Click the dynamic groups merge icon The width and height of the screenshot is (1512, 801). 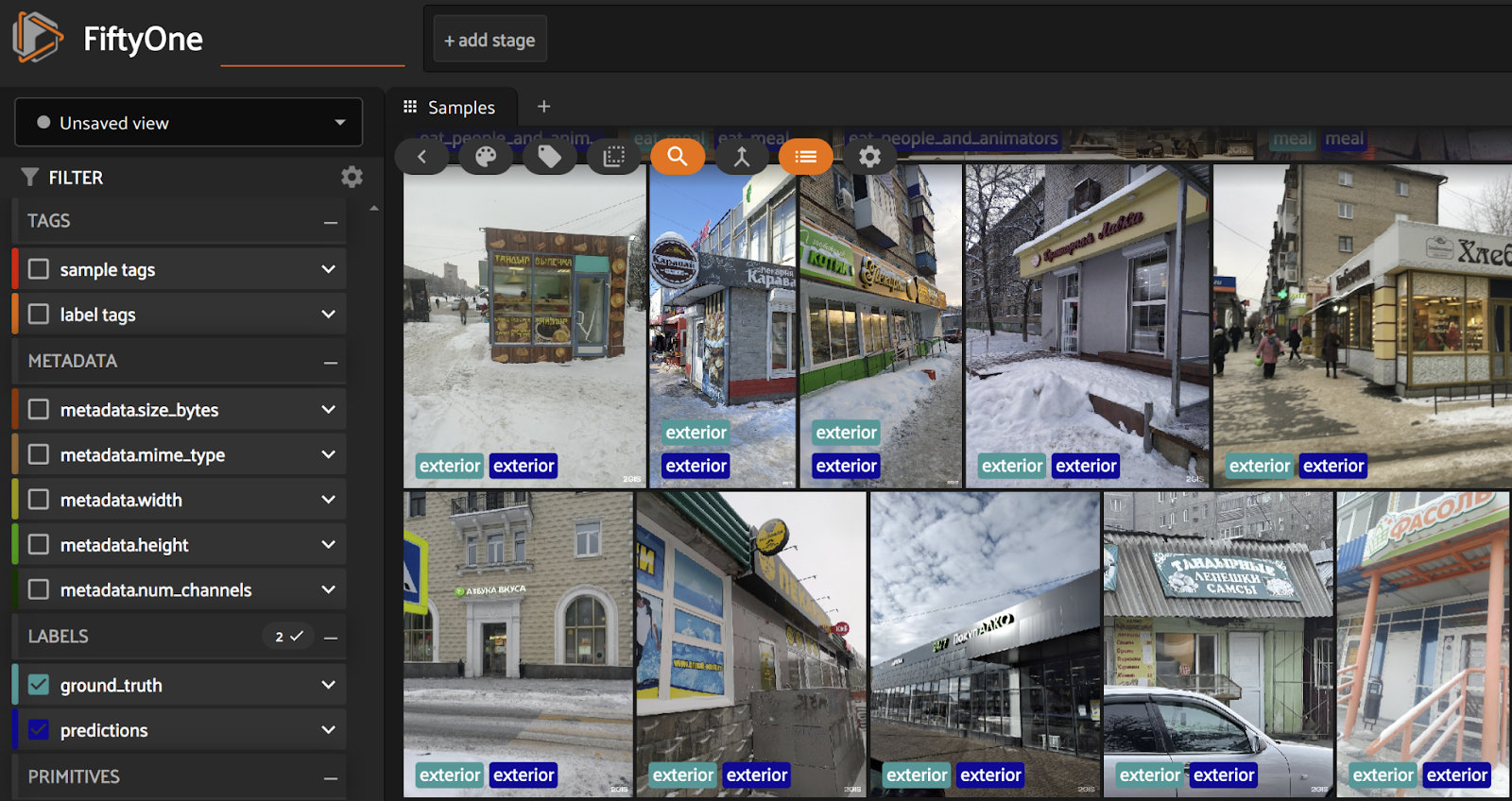tap(742, 157)
